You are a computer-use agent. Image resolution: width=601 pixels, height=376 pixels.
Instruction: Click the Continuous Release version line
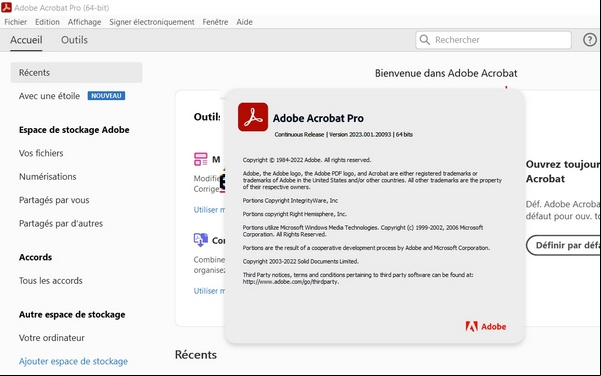(x=343, y=135)
